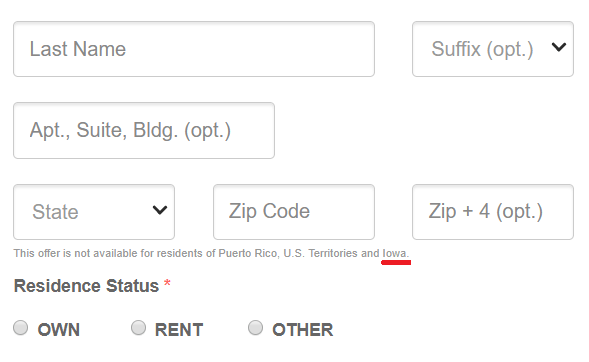Pick the OTHER radio button
Image resolution: width=589 pixels, height=362 pixels.
tap(255, 327)
